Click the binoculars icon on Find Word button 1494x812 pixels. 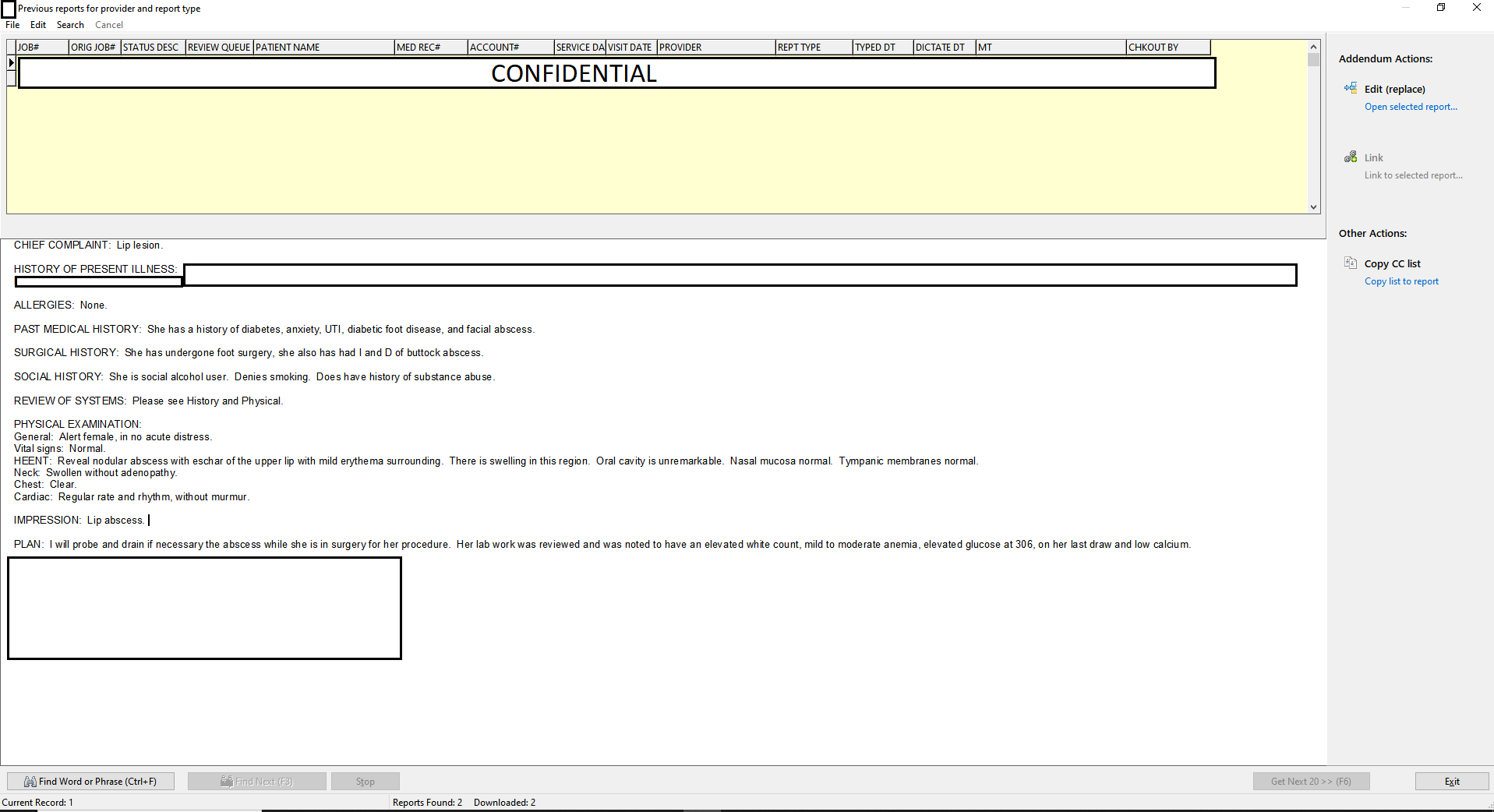(x=30, y=782)
